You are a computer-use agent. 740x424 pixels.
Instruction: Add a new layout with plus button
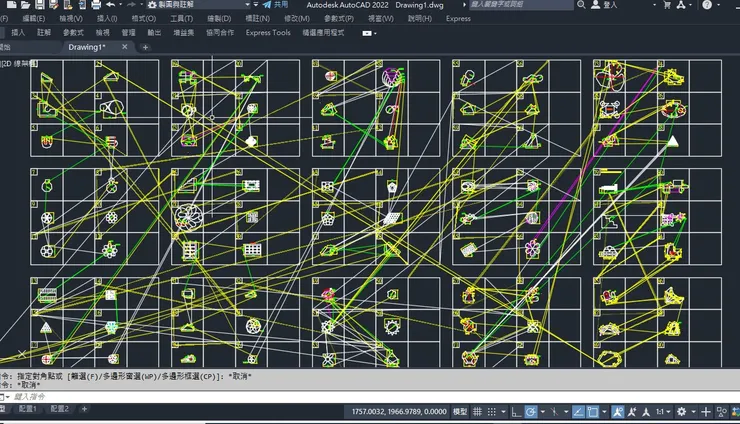pos(84,409)
